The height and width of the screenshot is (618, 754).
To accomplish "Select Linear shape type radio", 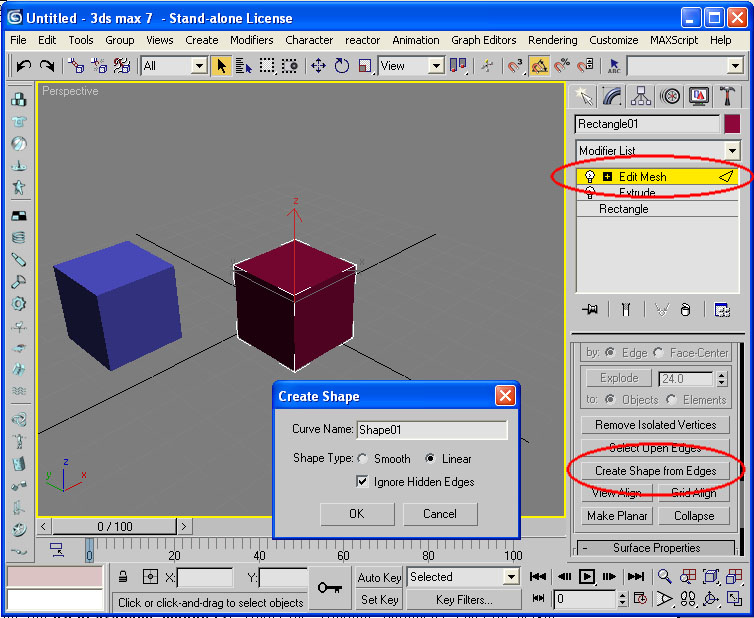I will pyautogui.click(x=430, y=458).
